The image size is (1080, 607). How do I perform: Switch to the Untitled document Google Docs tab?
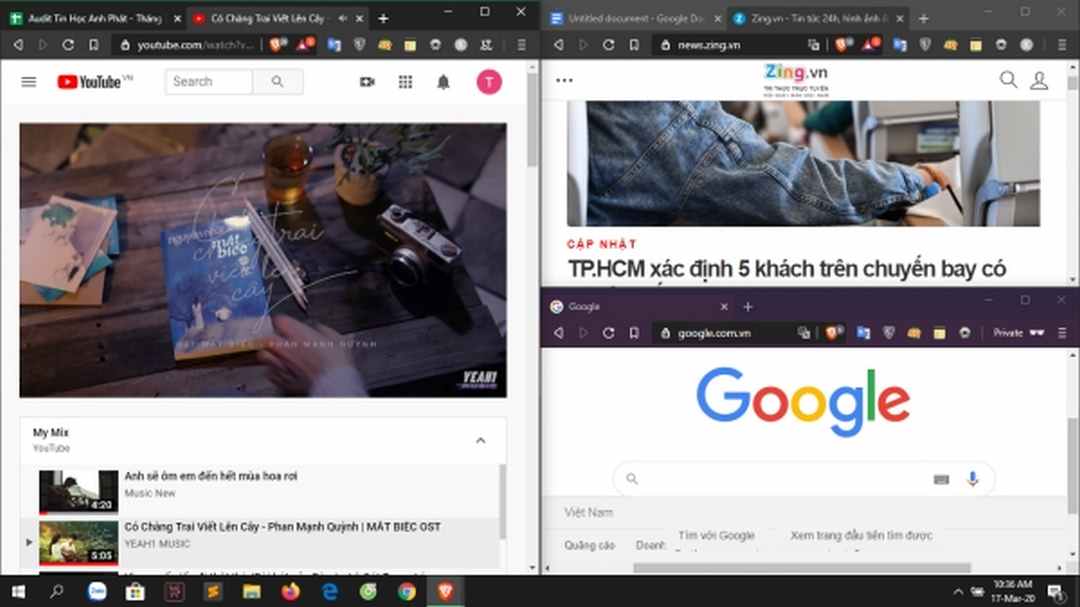coord(634,19)
